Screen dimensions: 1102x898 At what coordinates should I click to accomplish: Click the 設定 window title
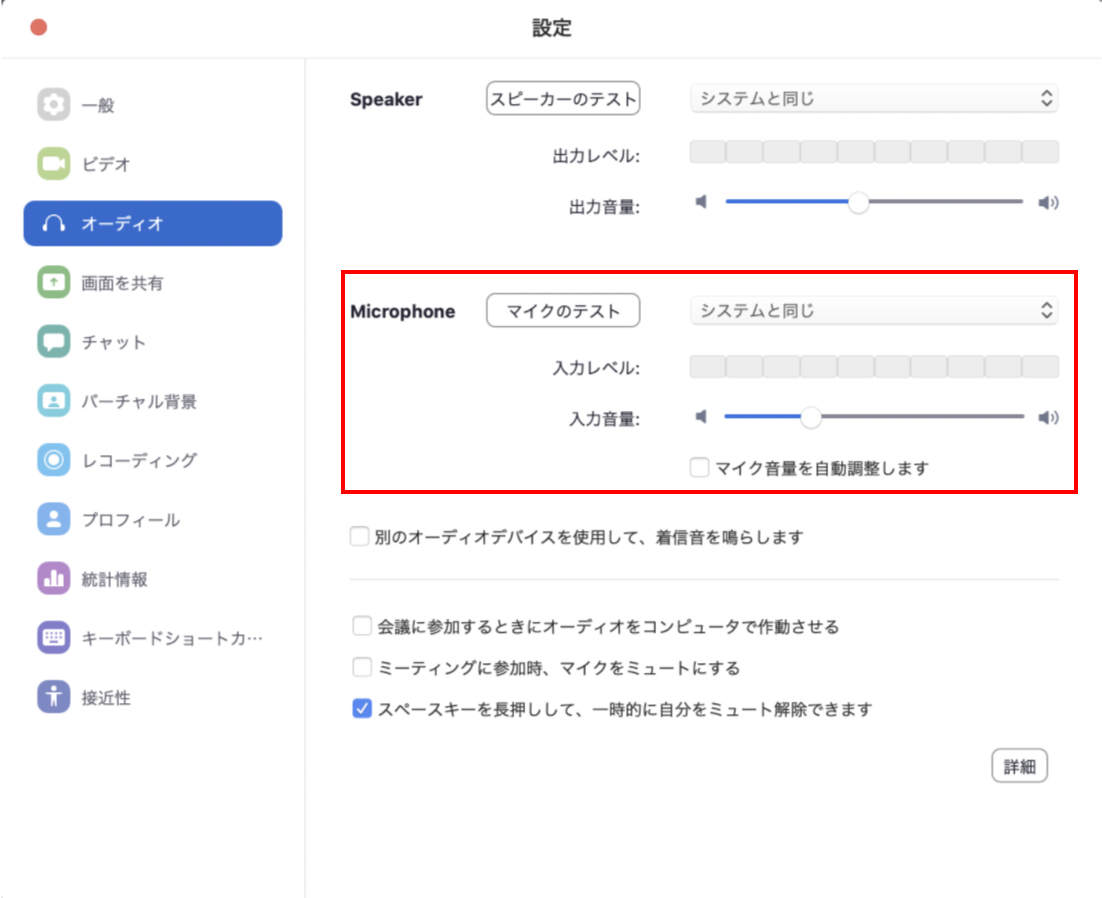[x=552, y=28]
